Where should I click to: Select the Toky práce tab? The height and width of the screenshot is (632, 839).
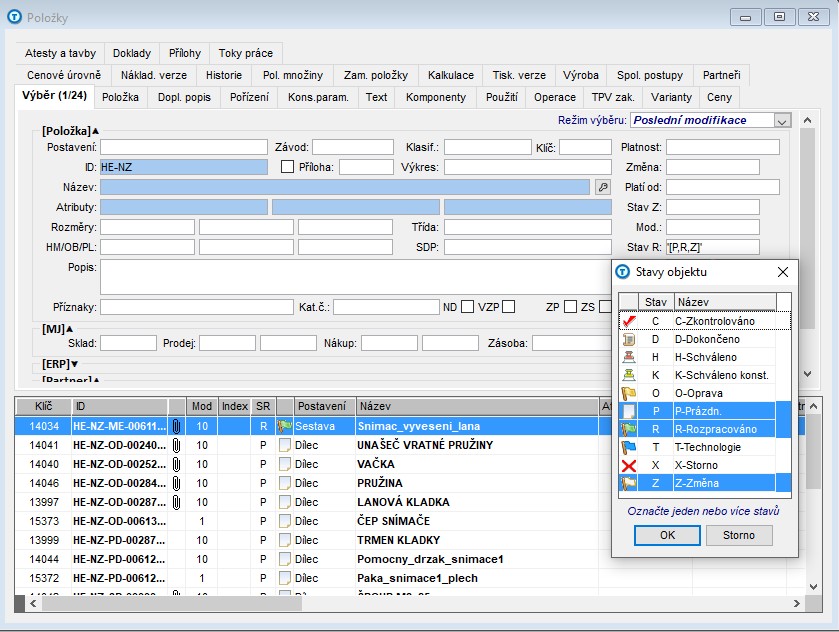pos(246,54)
